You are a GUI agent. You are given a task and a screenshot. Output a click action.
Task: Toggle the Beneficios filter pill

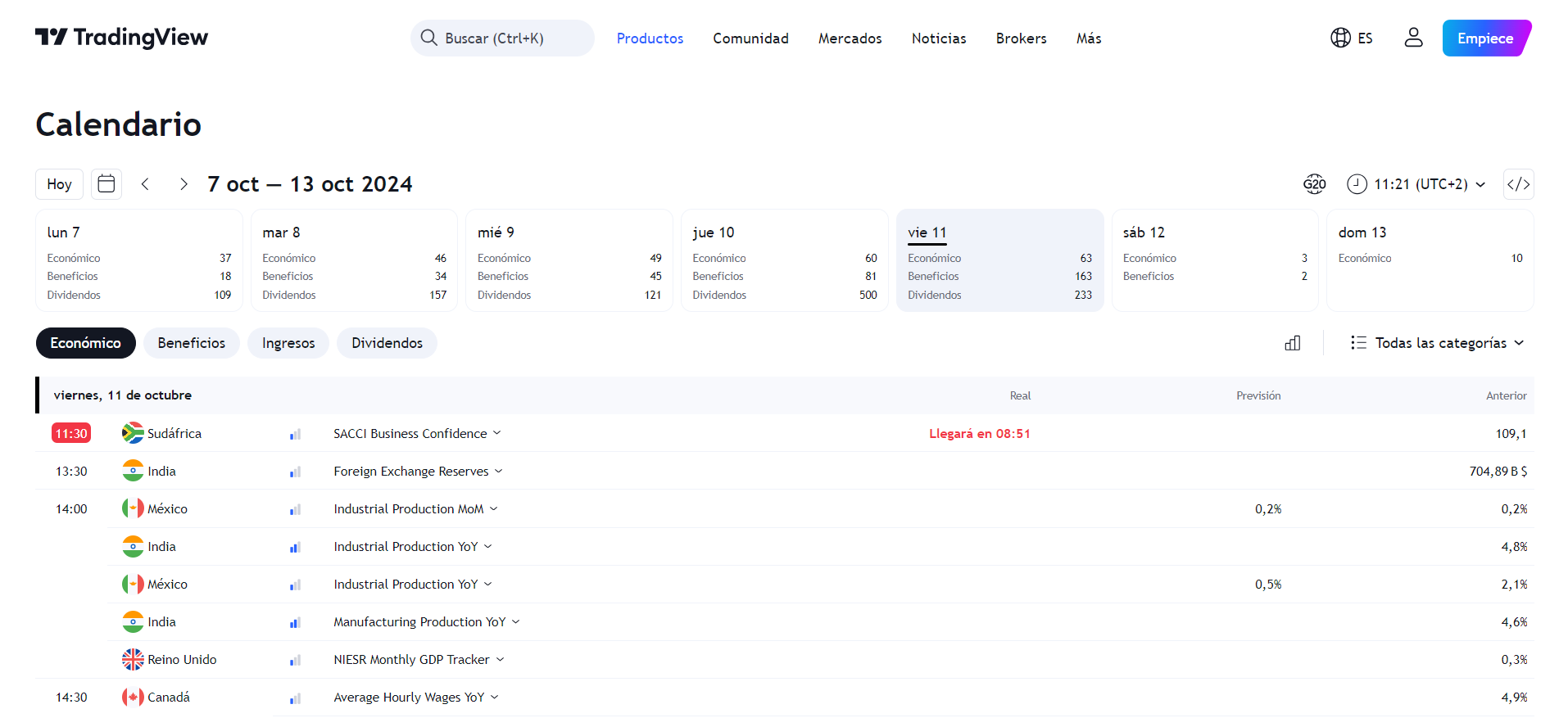click(x=191, y=343)
